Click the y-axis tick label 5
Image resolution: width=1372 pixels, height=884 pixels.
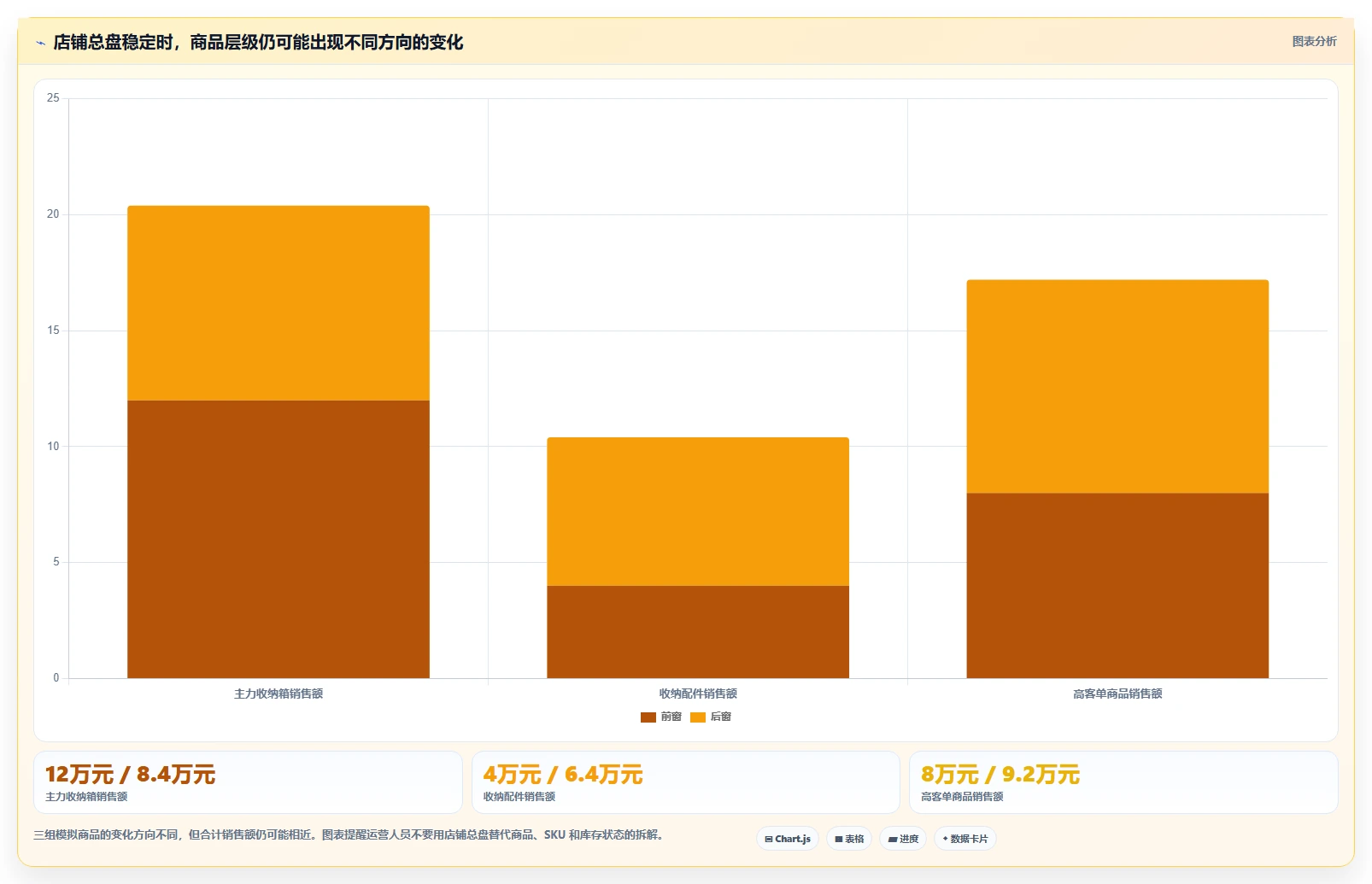tap(56, 562)
